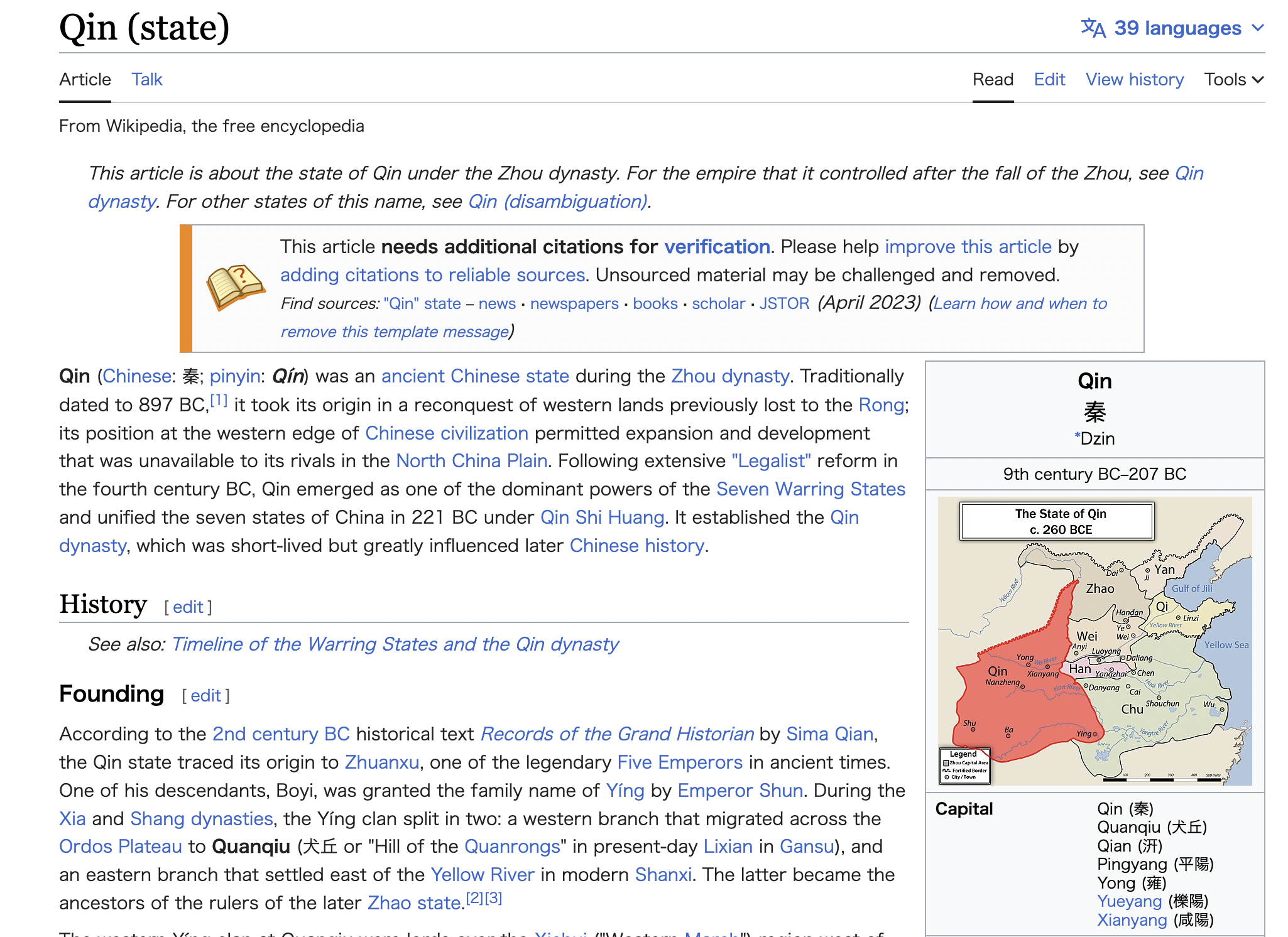Open the Edit tab
The width and height of the screenshot is (1288, 937).
(x=1049, y=79)
